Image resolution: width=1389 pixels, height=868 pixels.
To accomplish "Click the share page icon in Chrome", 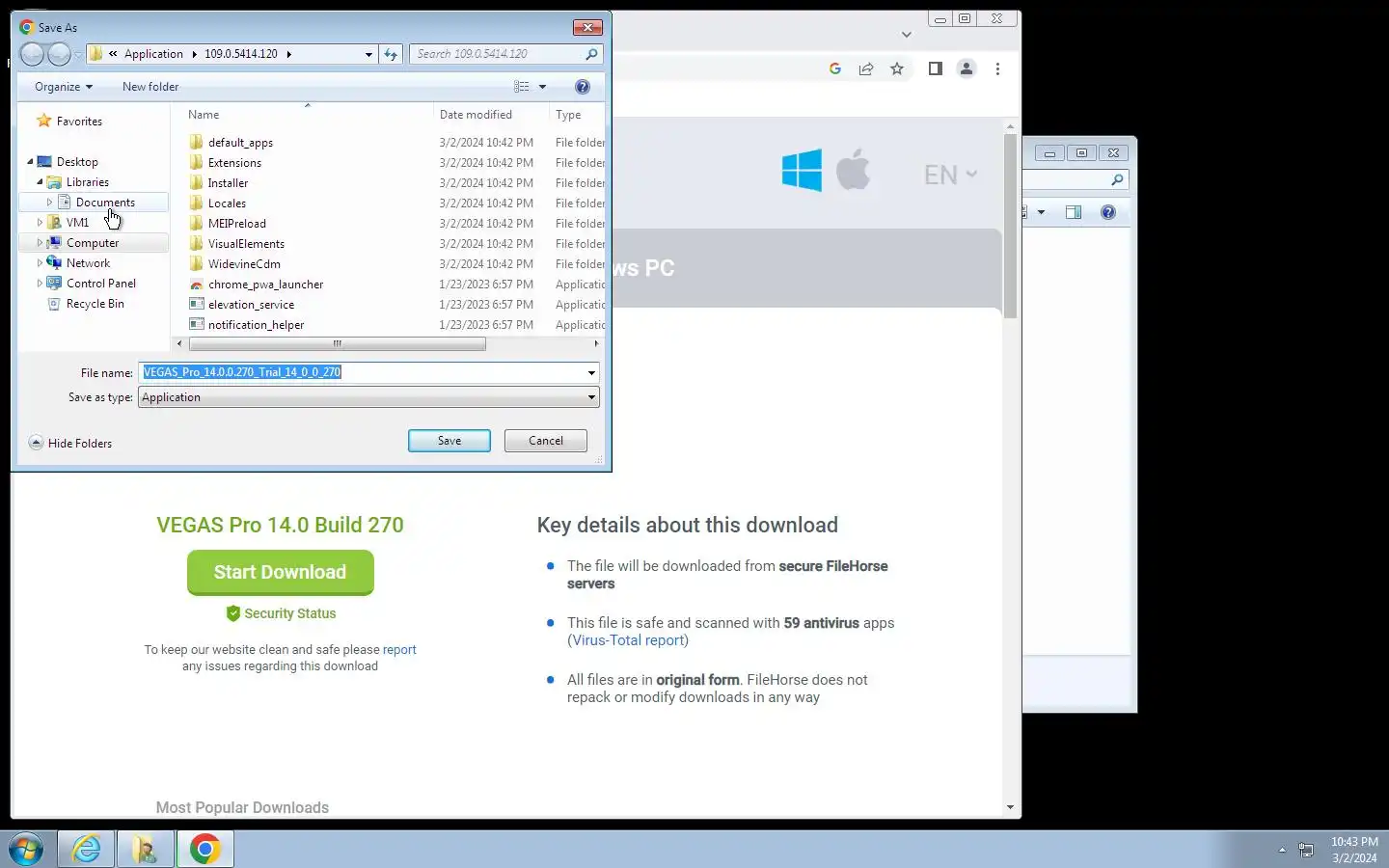I will [866, 68].
